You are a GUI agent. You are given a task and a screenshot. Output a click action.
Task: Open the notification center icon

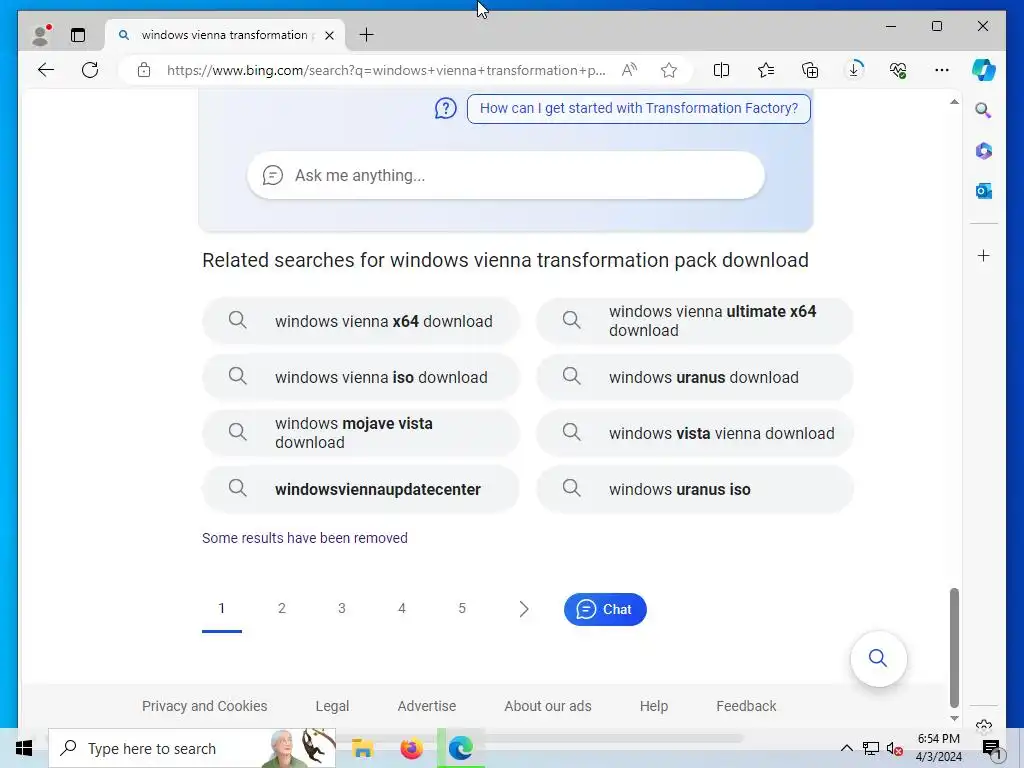(991, 749)
